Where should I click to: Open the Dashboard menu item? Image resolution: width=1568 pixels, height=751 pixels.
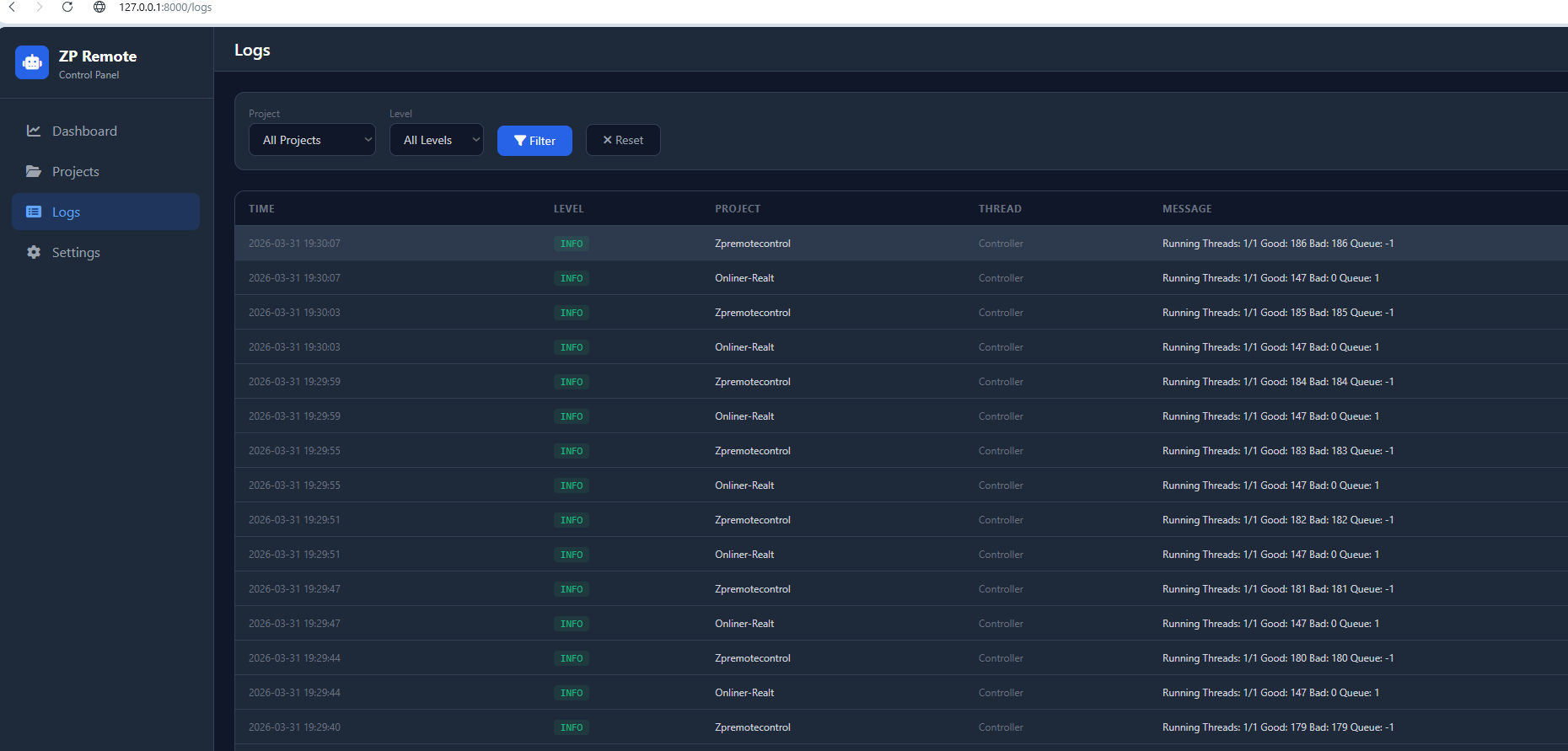pyautogui.click(x=106, y=131)
